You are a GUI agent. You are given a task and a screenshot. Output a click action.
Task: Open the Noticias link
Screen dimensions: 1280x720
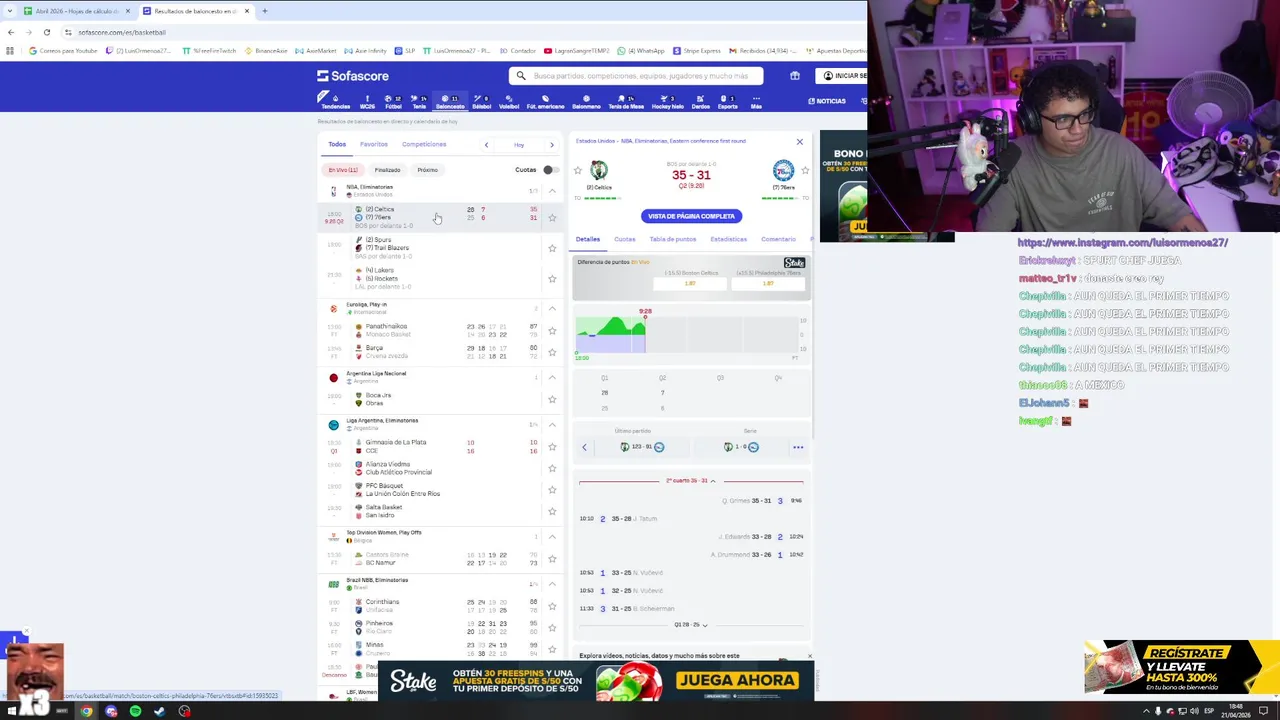[827, 102]
